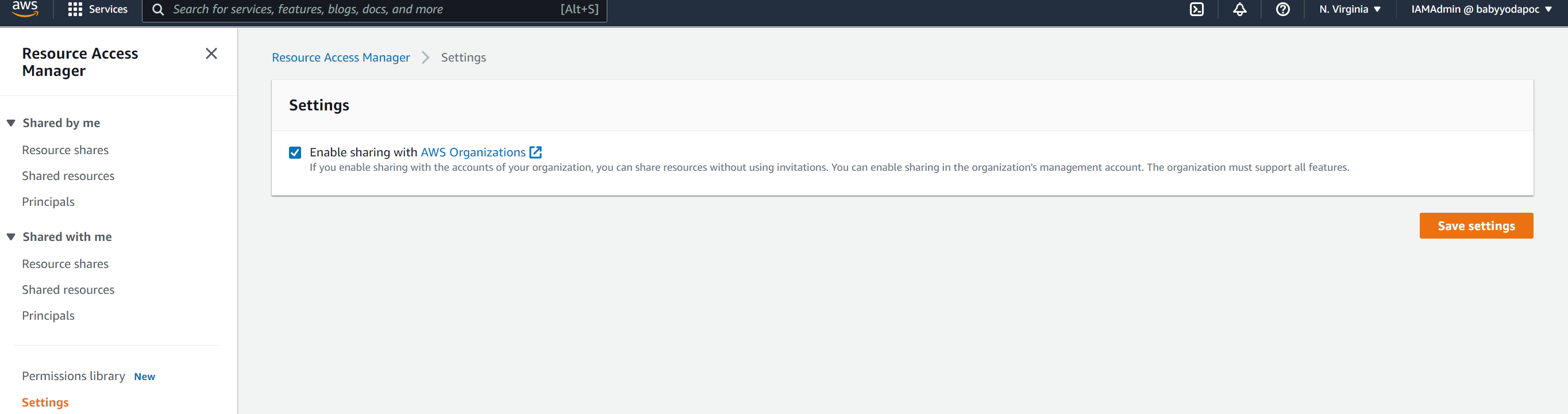Viewport: 1568px width, 414px height.
Task: Open the notifications bell
Action: [1239, 9]
